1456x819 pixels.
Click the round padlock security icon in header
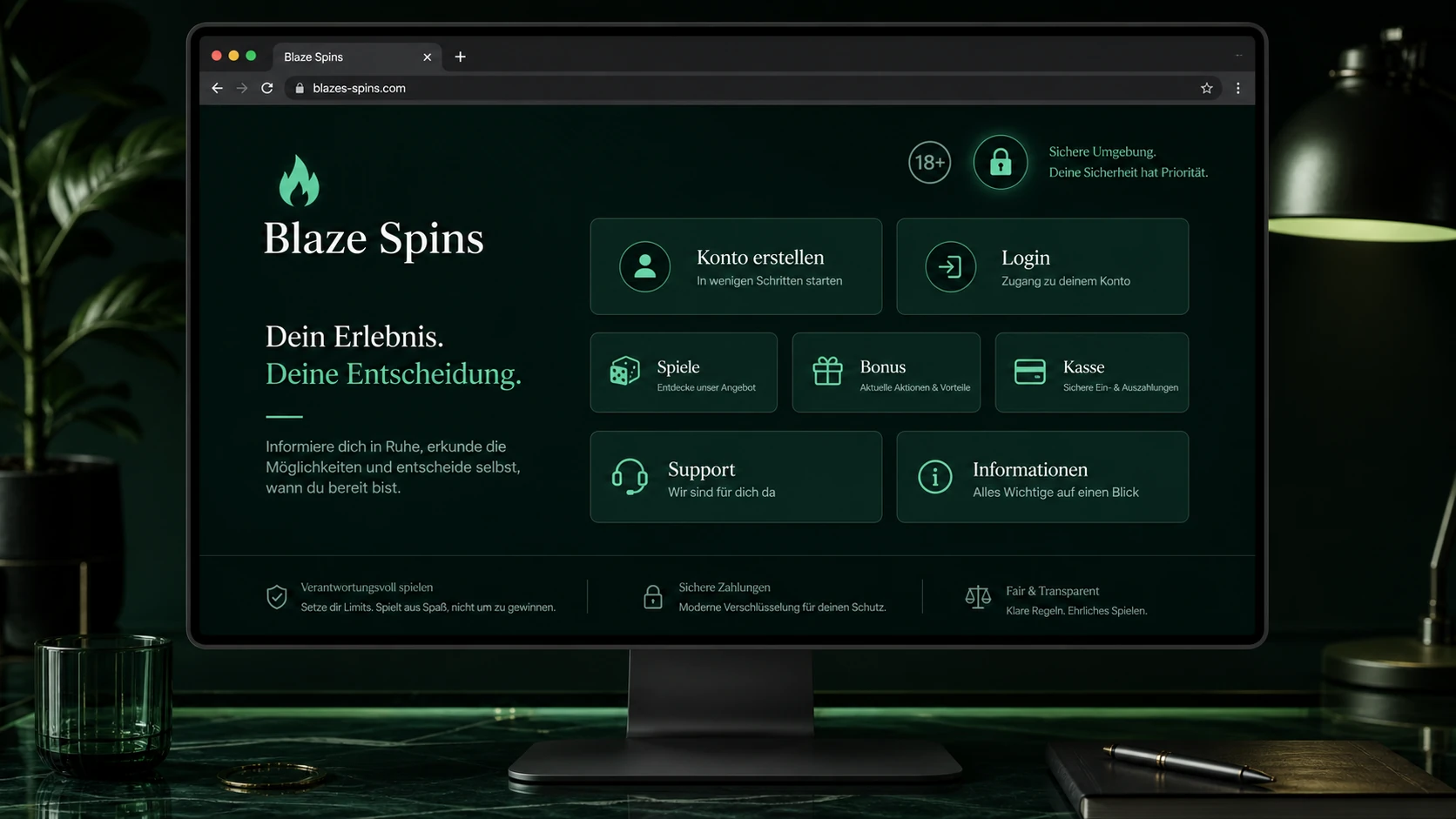[1001, 162]
